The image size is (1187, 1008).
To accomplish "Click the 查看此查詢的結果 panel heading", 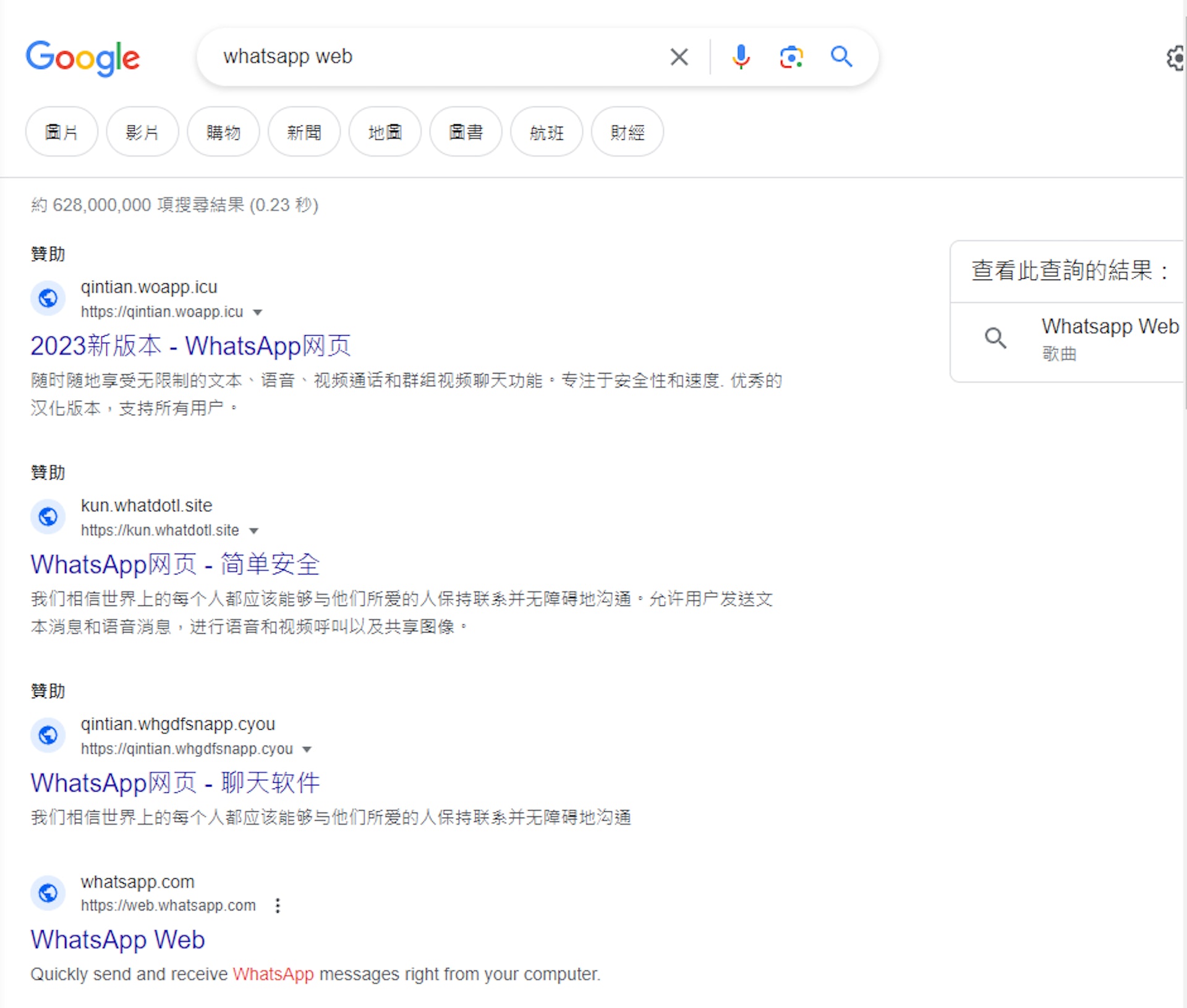I will click(1070, 271).
